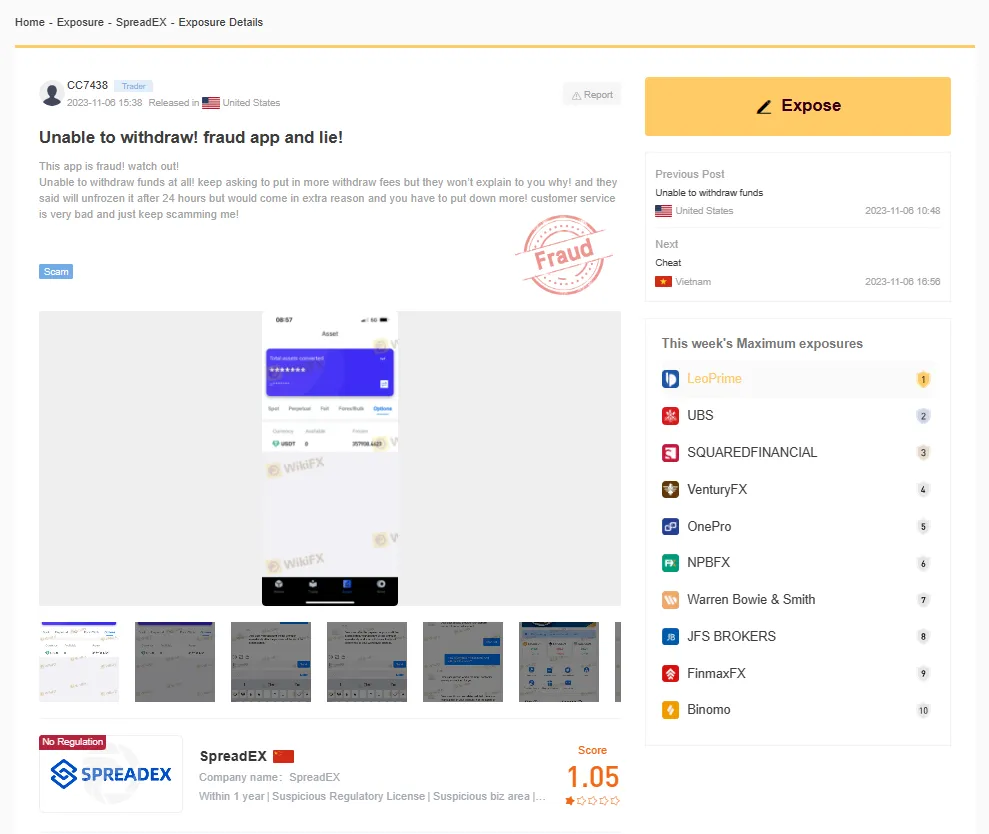
Task: Click the Trader badge next to CC7438
Action: (x=133, y=86)
